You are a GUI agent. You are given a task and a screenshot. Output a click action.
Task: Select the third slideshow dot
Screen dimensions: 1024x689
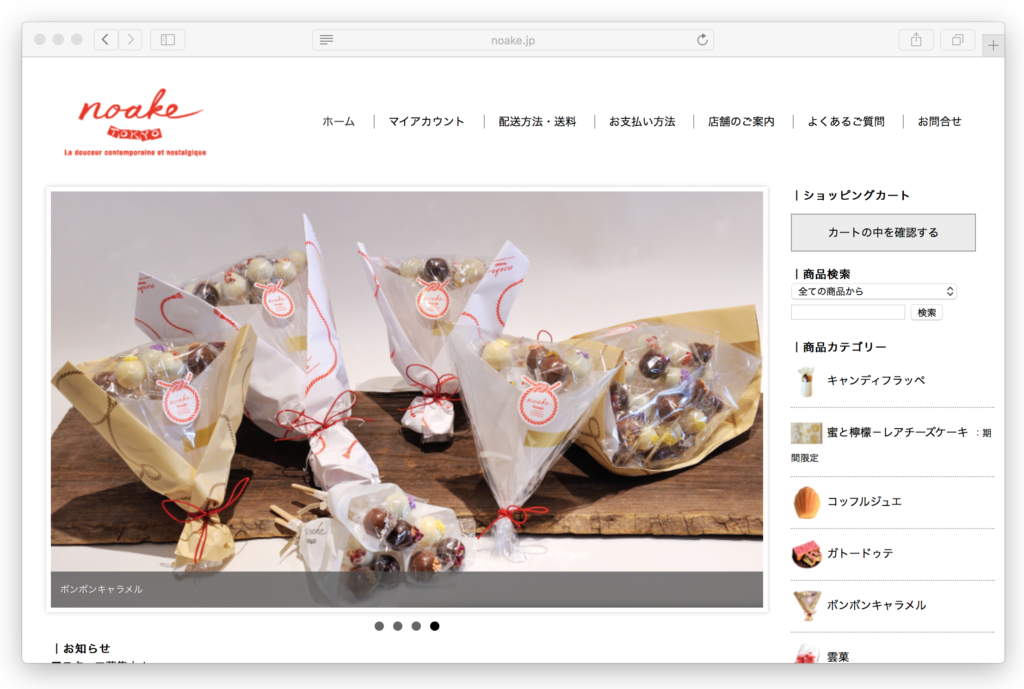click(416, 626)
